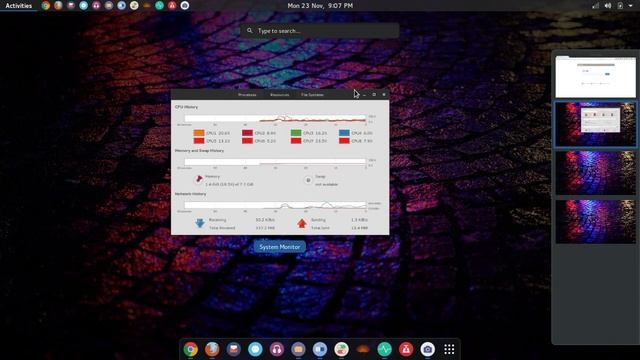Screen dimensions: 640x360
Task: Select the second workspace with System Monitor
Action: click(x=596, y=124)
